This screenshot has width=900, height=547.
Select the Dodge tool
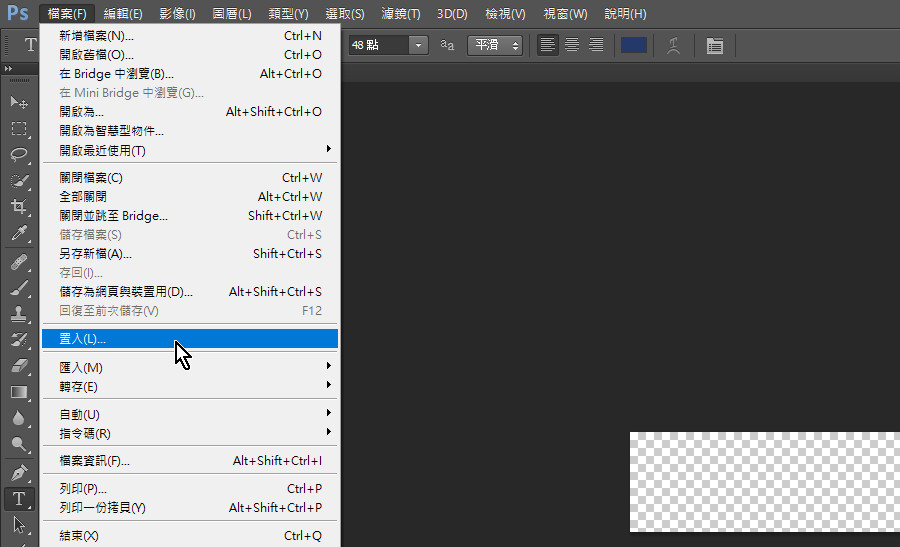[19, 444]
